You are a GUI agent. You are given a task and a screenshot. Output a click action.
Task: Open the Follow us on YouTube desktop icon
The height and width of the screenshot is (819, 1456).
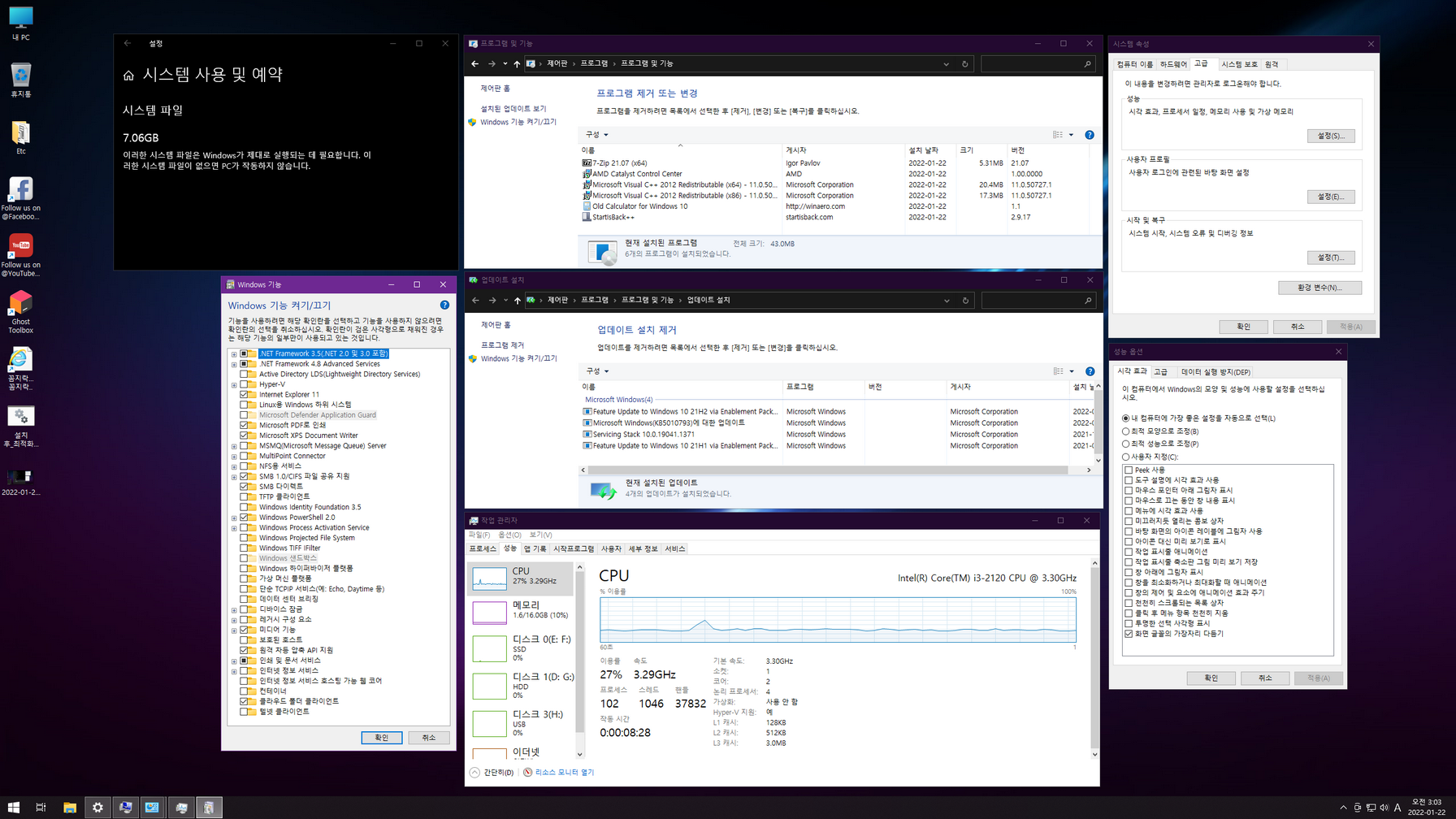click(20, 256)
